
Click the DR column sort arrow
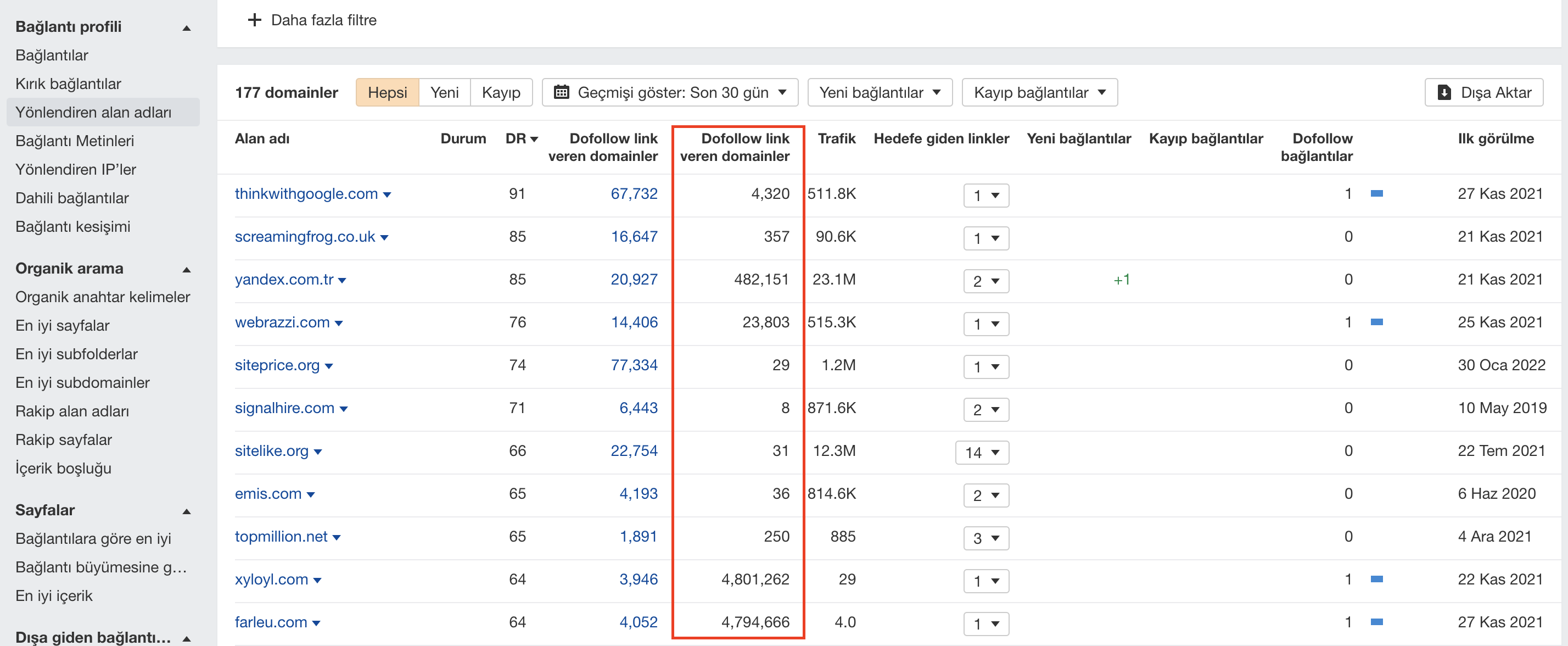(x=534, y=140)
